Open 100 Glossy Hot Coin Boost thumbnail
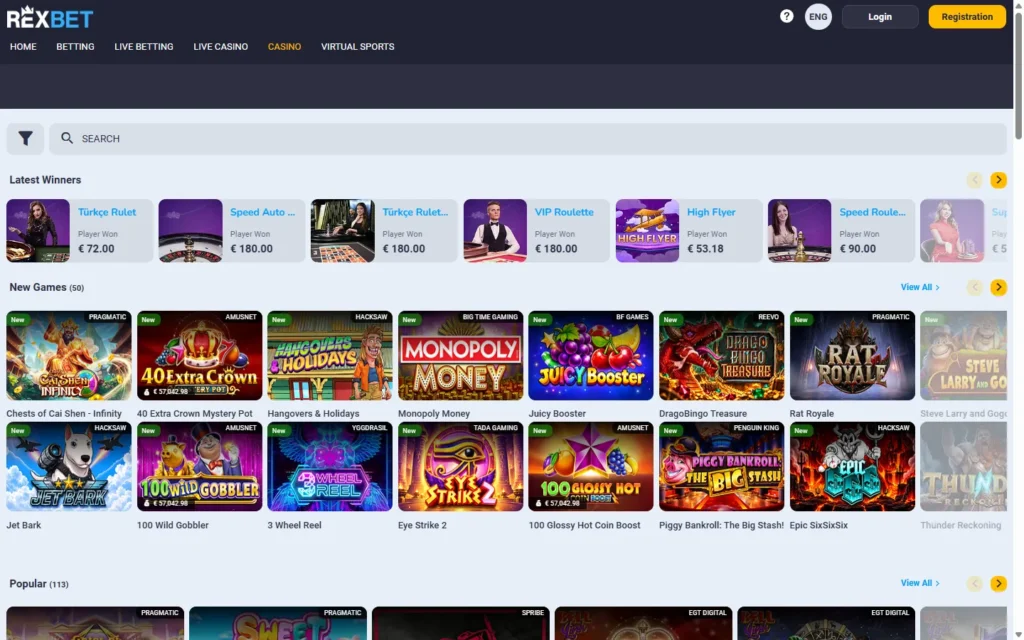The width and height of the screenshot is (1024, 640). [x=590, y=466]
